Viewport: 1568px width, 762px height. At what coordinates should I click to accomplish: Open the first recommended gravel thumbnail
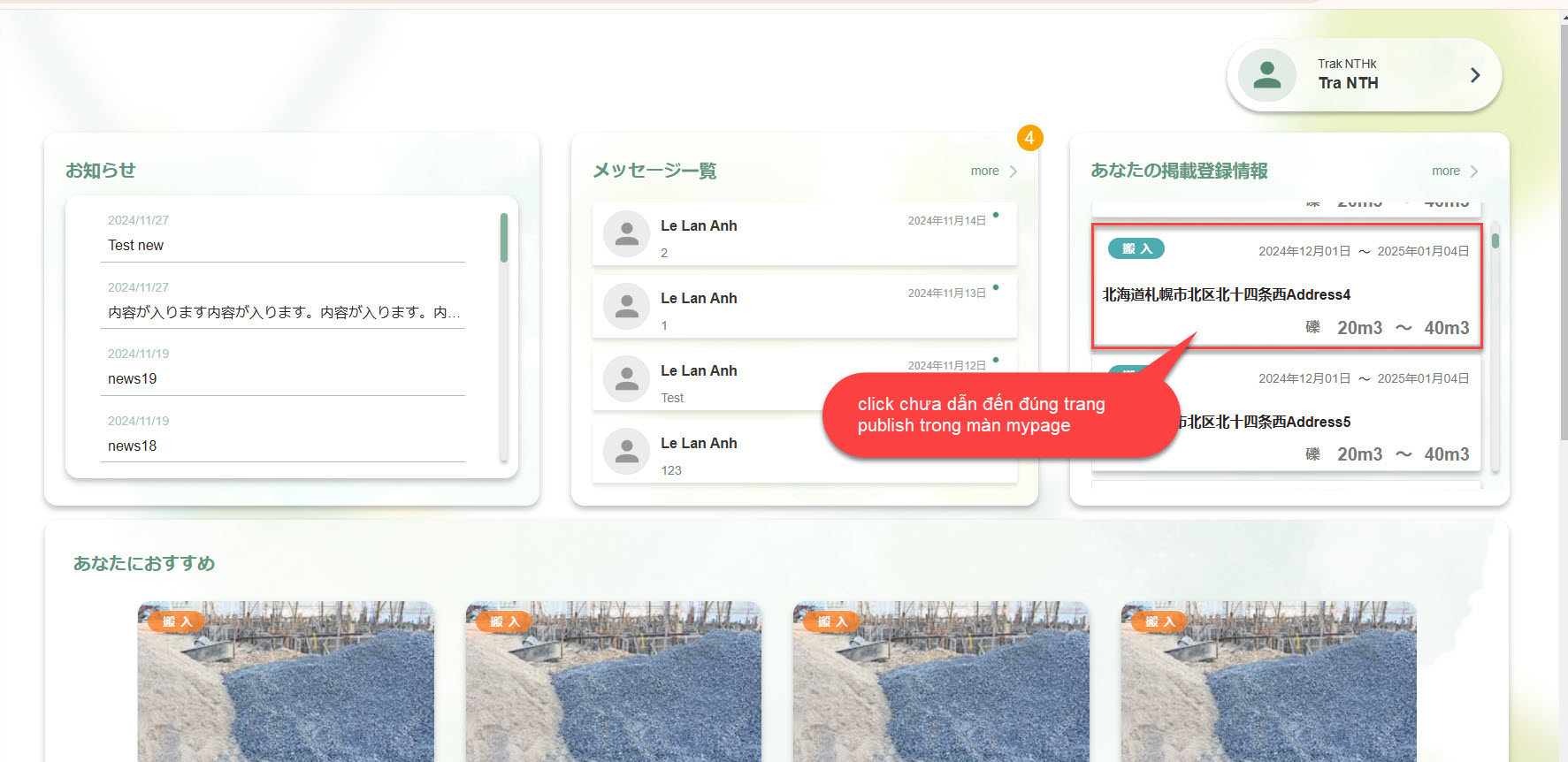286,681
